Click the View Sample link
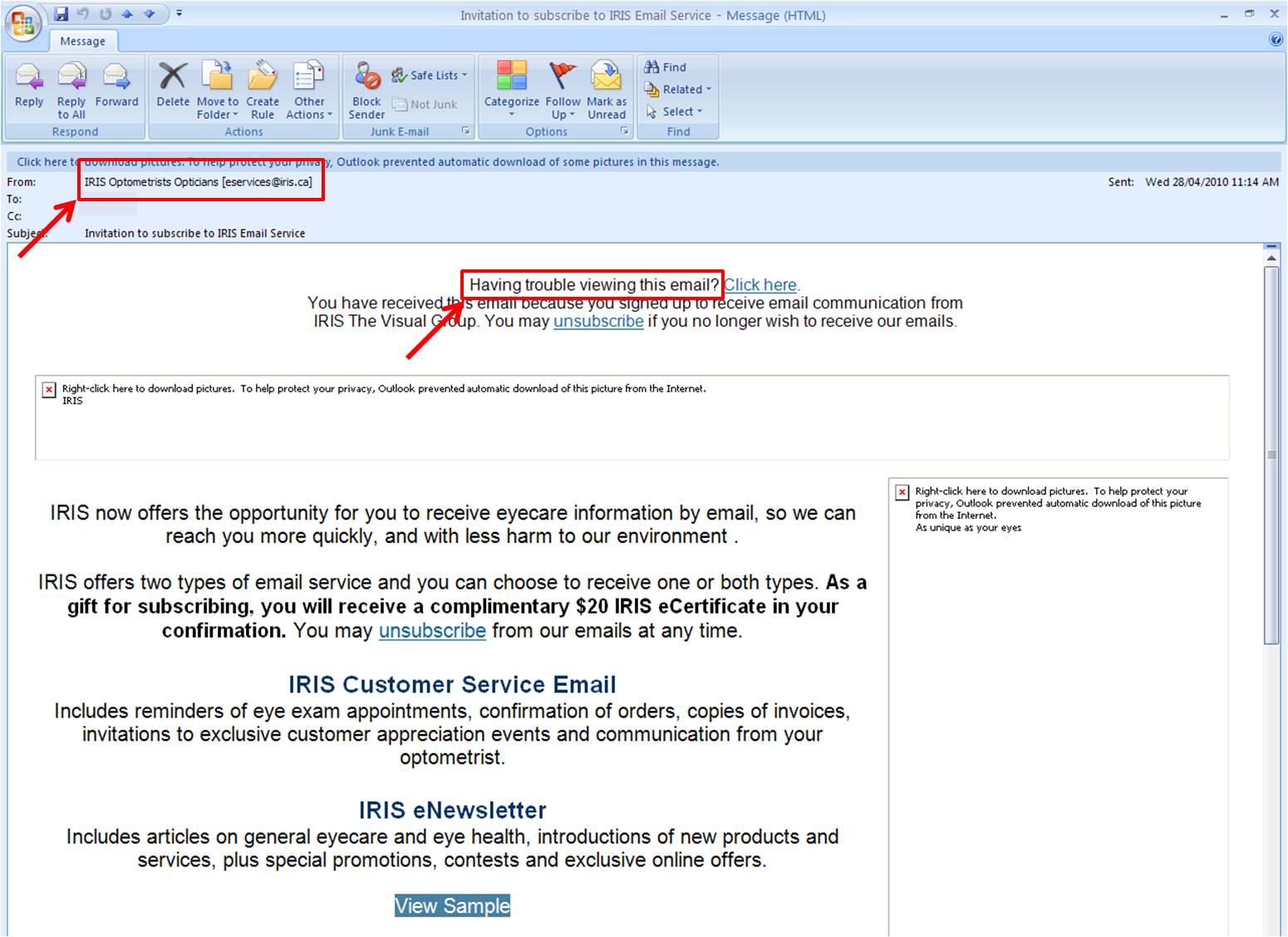 click(x=452, y=905)
